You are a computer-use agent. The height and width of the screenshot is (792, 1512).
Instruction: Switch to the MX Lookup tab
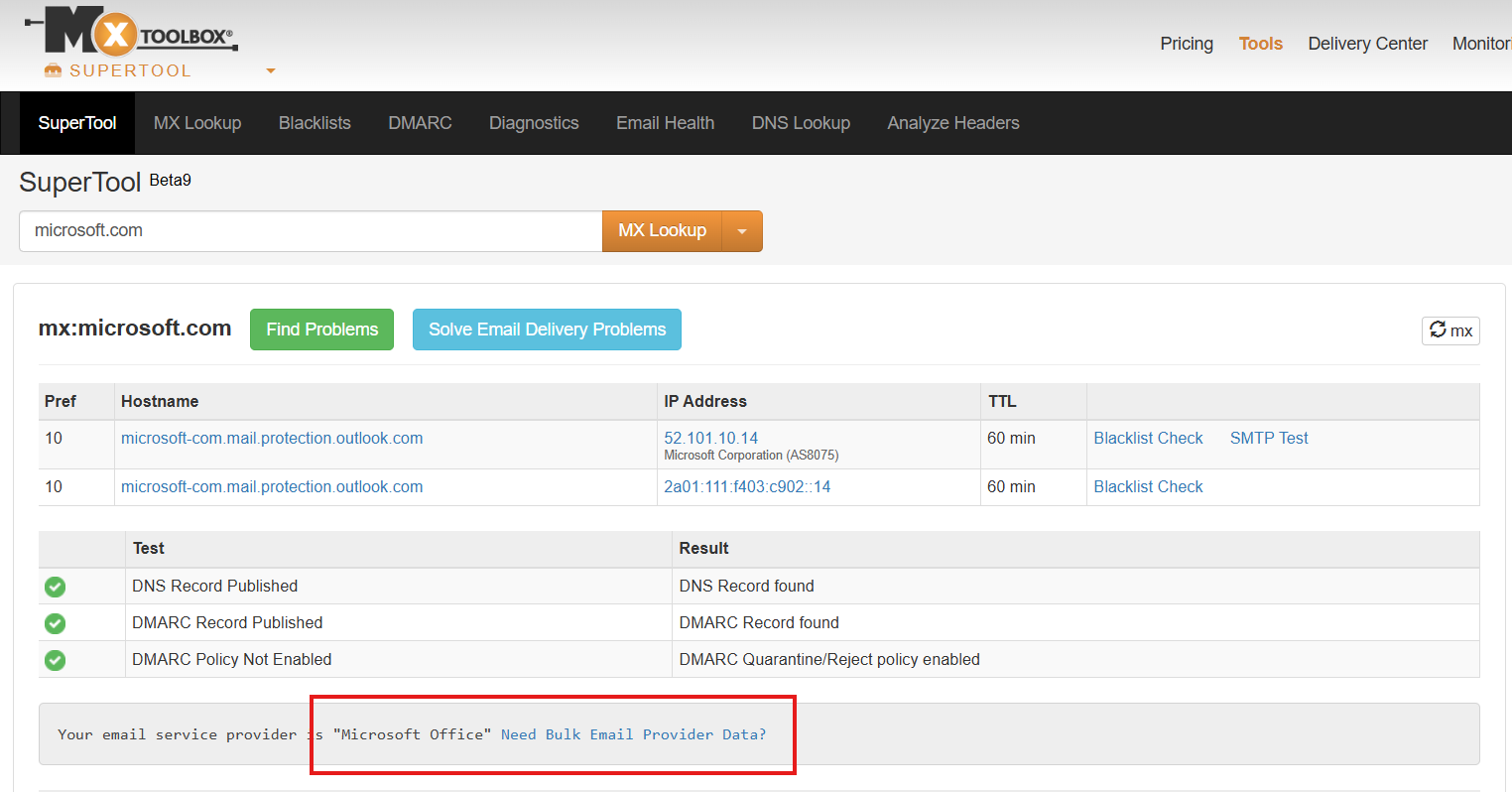[x=197, y=123]
